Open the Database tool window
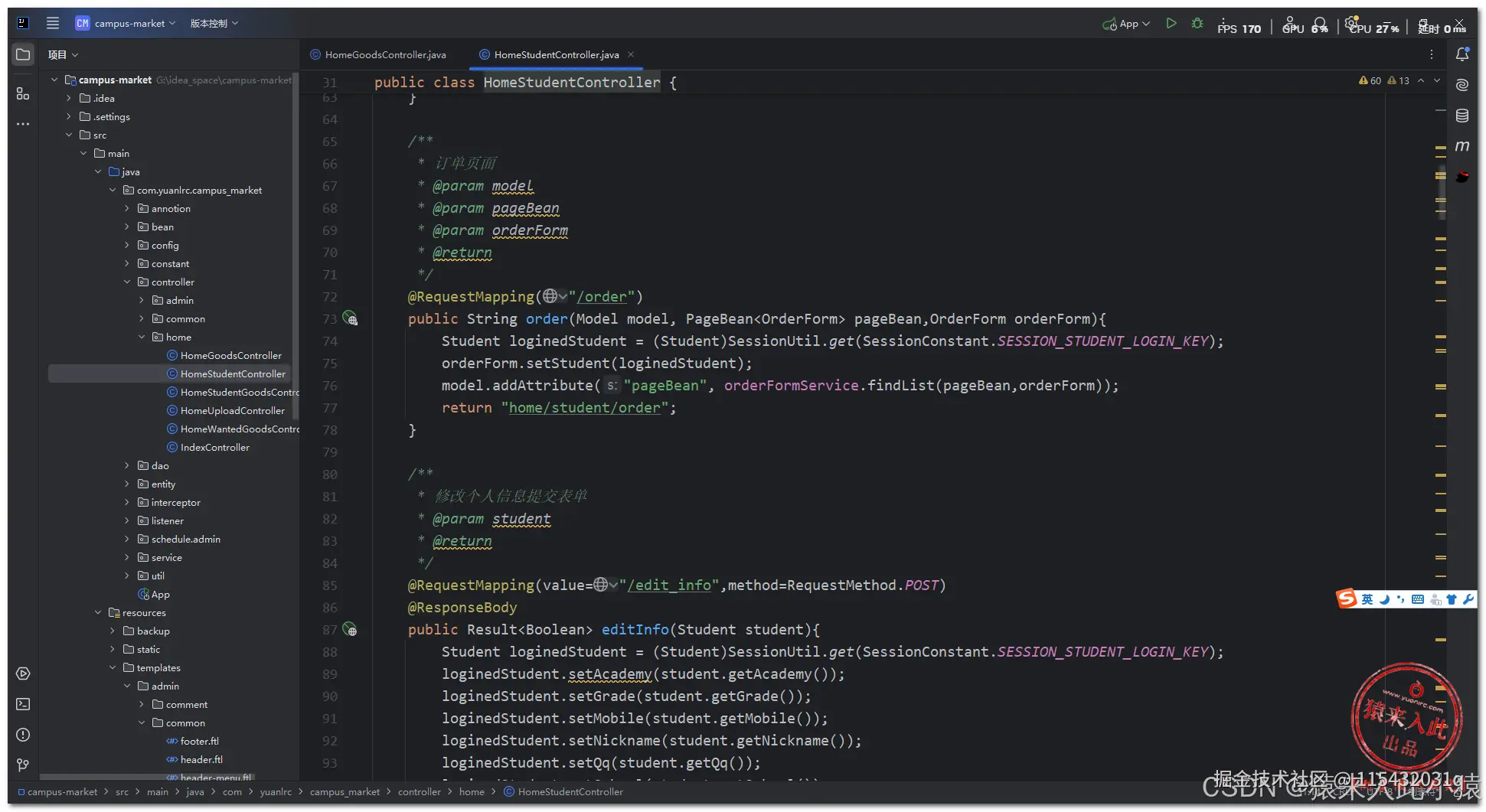 coord(1462,116)
